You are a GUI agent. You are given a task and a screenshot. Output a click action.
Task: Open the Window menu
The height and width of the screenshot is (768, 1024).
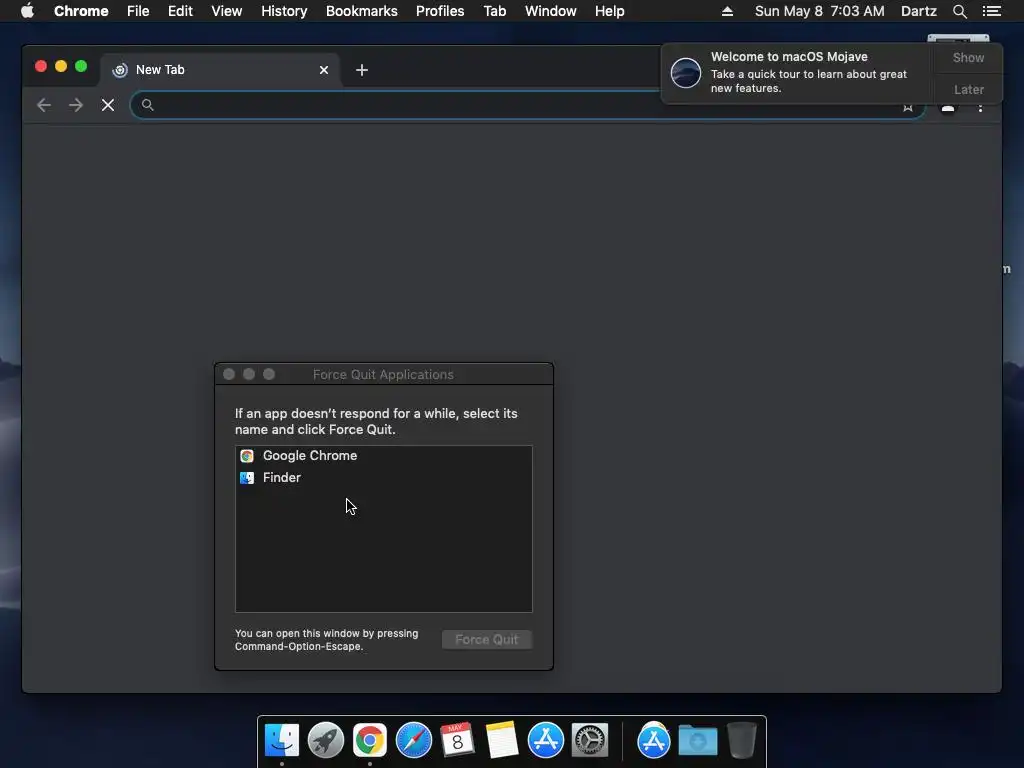click(551, 11)
